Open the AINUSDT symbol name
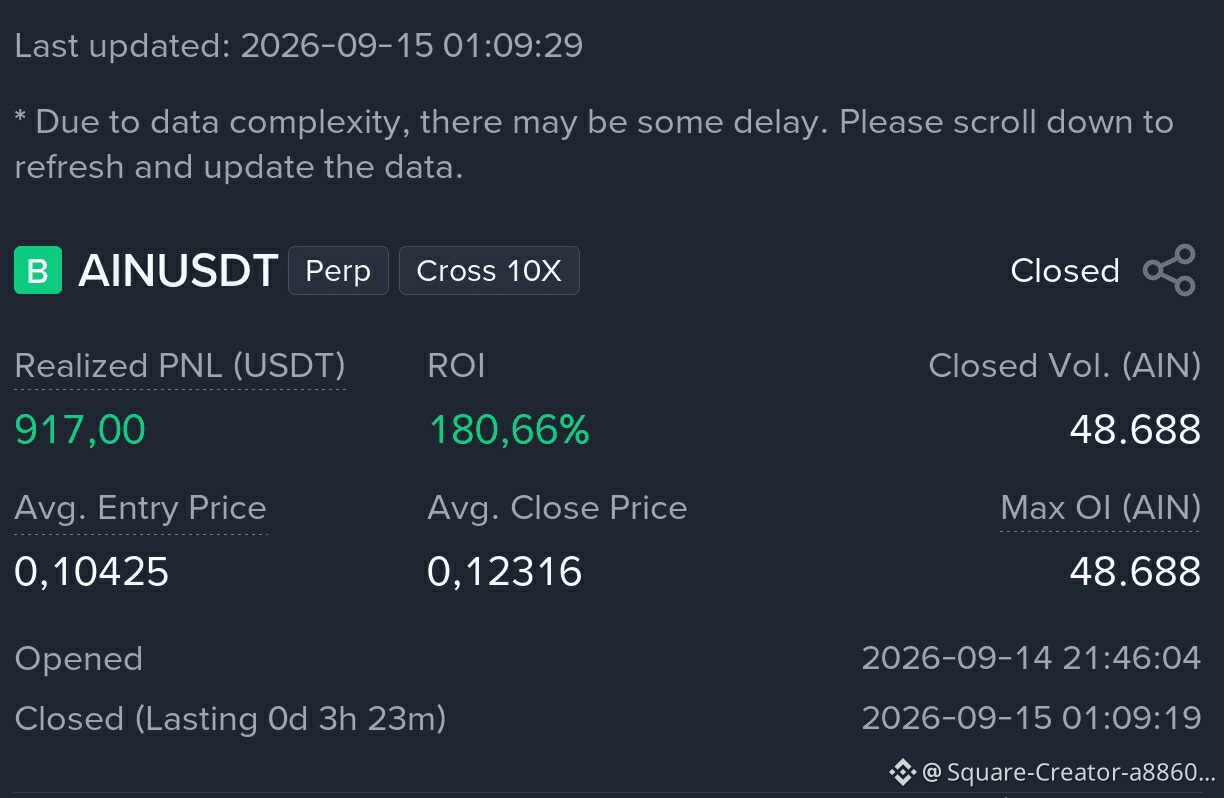 click(x=178, y=270)
